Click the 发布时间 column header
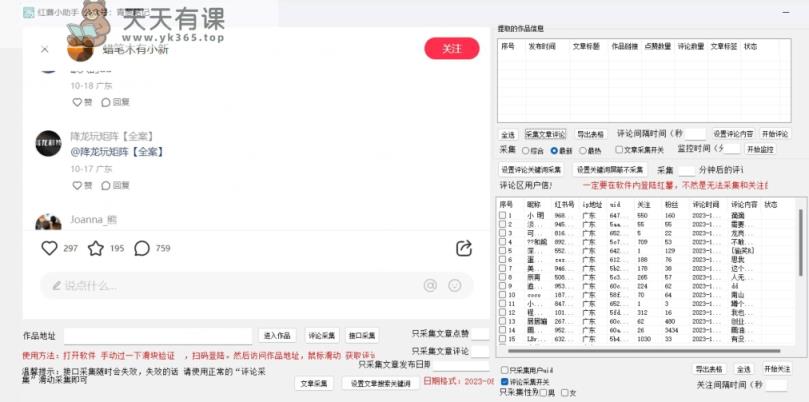Image resolution: width=809 pixels, height=402 pixels. (x=542, y=46)
